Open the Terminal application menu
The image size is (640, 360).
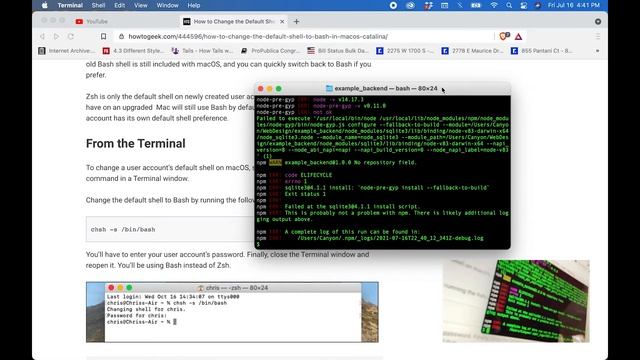70,5
